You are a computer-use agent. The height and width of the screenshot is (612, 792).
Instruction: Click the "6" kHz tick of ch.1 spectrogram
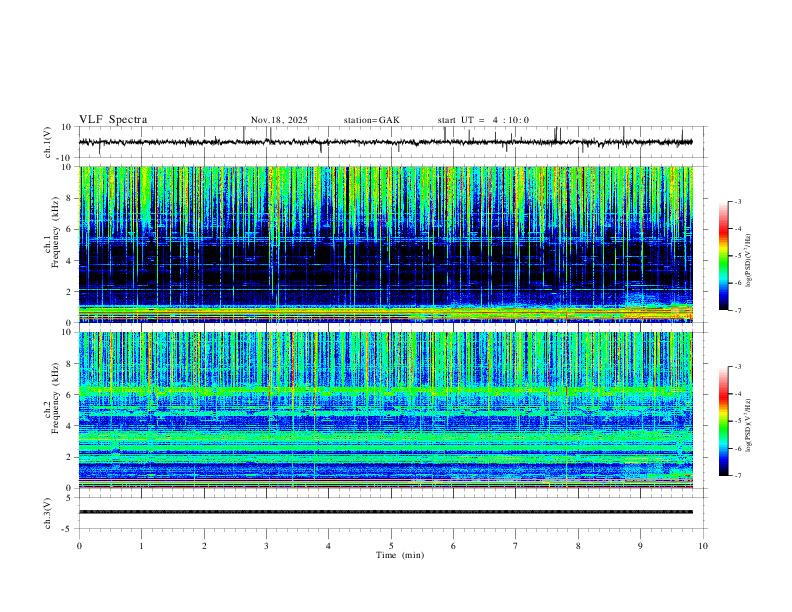pos(70,229)
